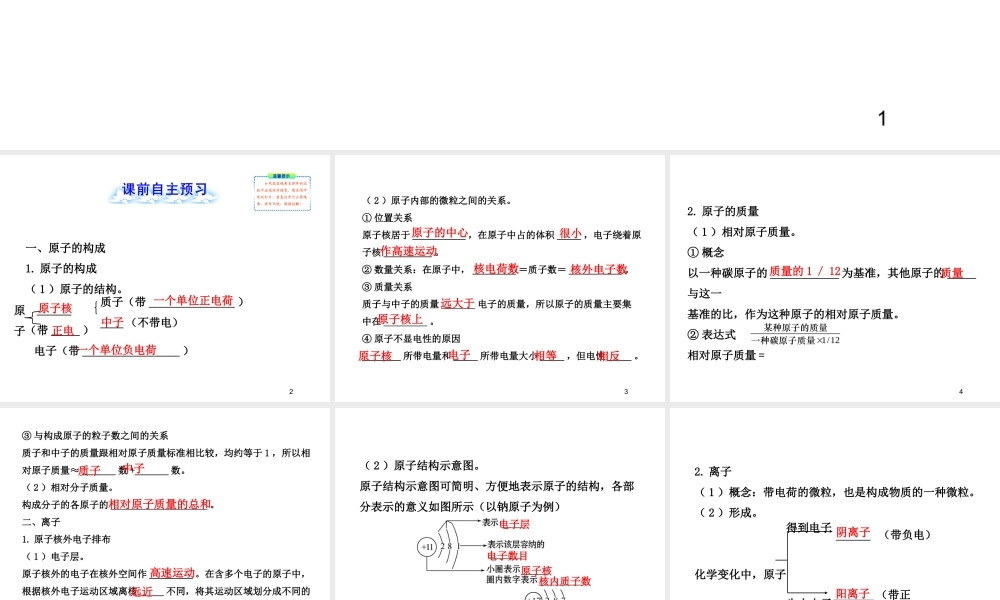
Task: Click the label ② 表达式
Action: coord(711,334)
